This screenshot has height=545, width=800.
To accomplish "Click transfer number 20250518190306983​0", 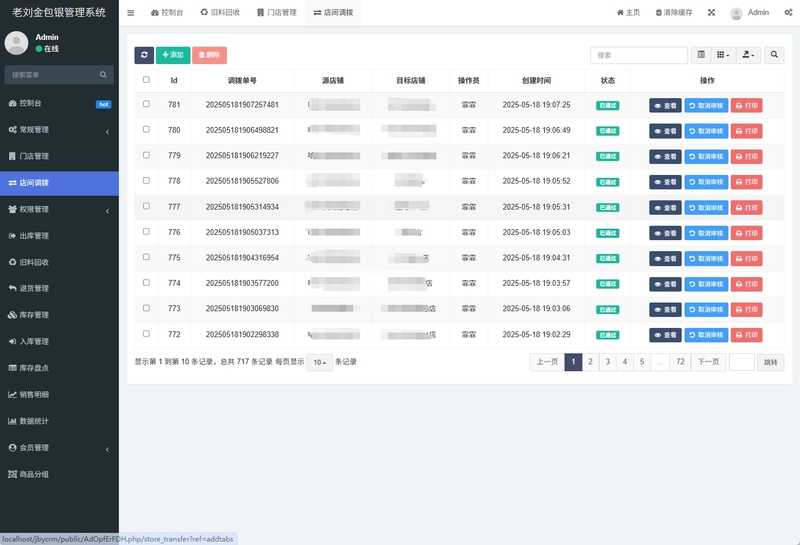I will [x=242, y=309].
